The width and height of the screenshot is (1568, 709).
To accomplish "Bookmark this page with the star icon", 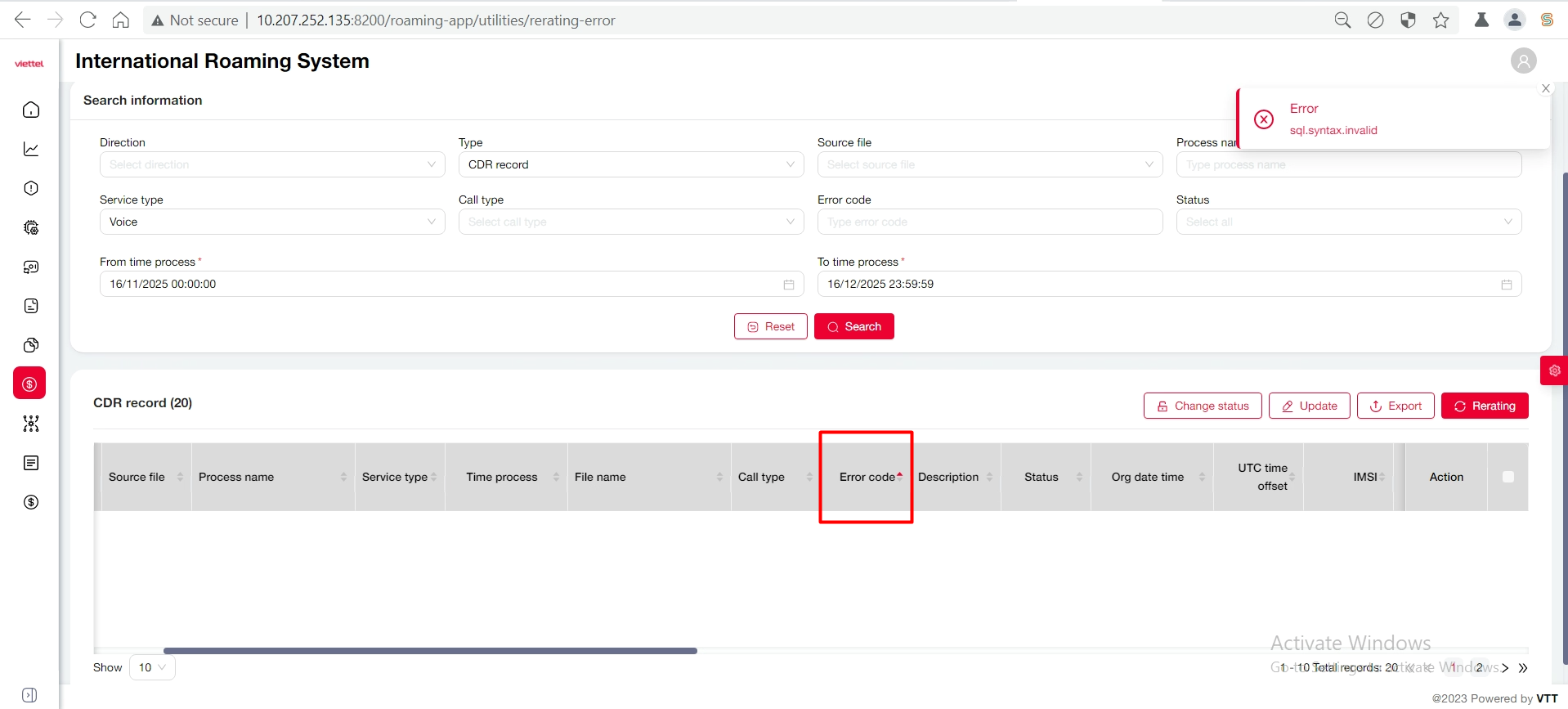I will click(1440, 20).
